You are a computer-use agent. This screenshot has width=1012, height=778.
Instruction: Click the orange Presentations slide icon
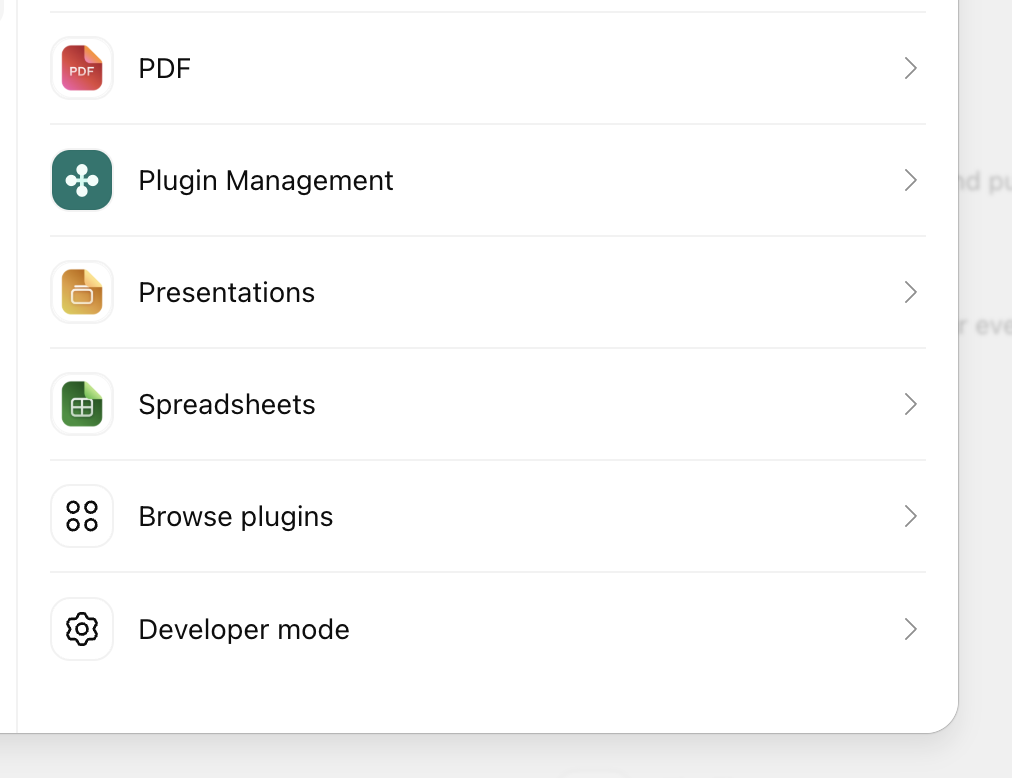82,292
